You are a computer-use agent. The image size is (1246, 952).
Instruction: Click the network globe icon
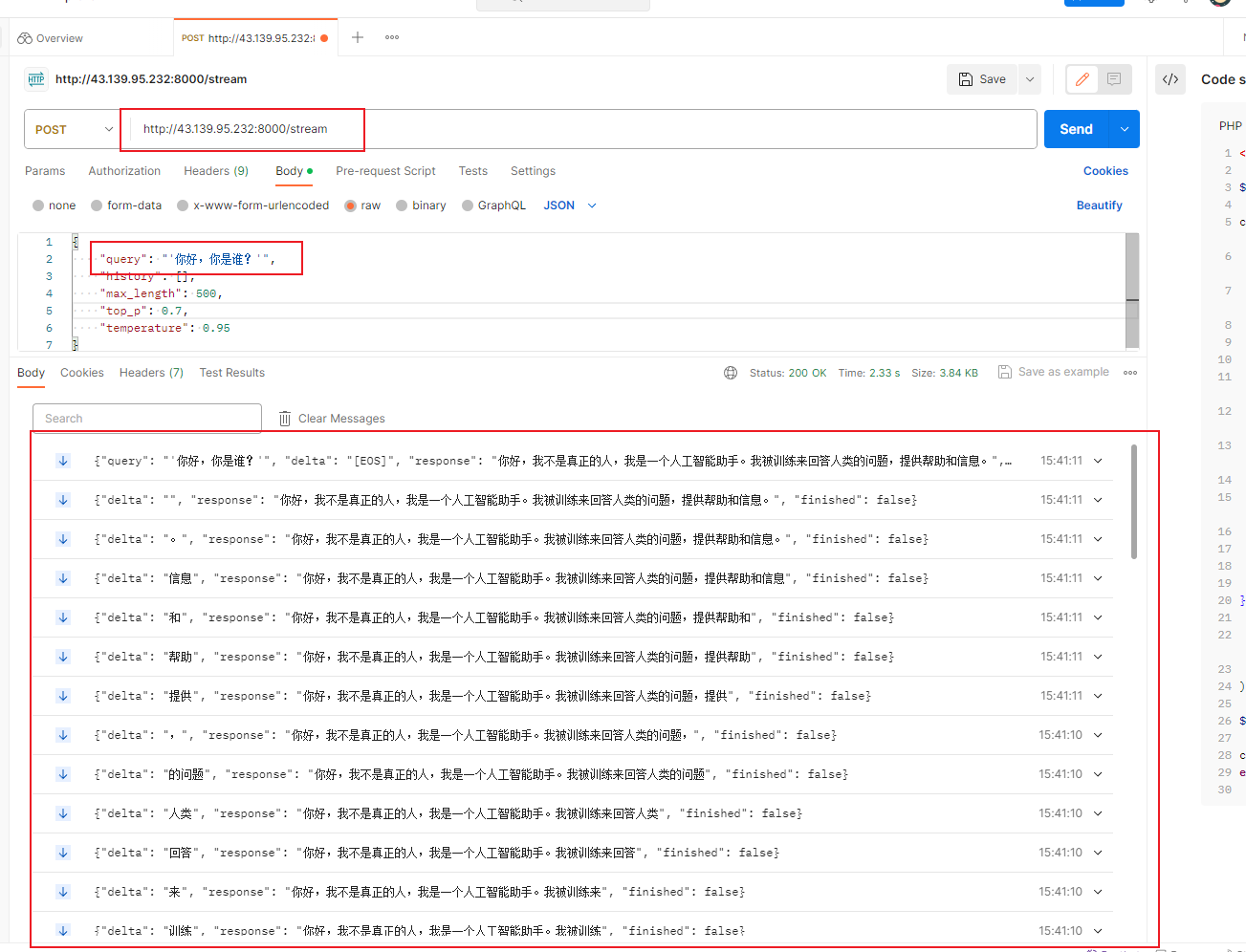(x=731, y=373)
